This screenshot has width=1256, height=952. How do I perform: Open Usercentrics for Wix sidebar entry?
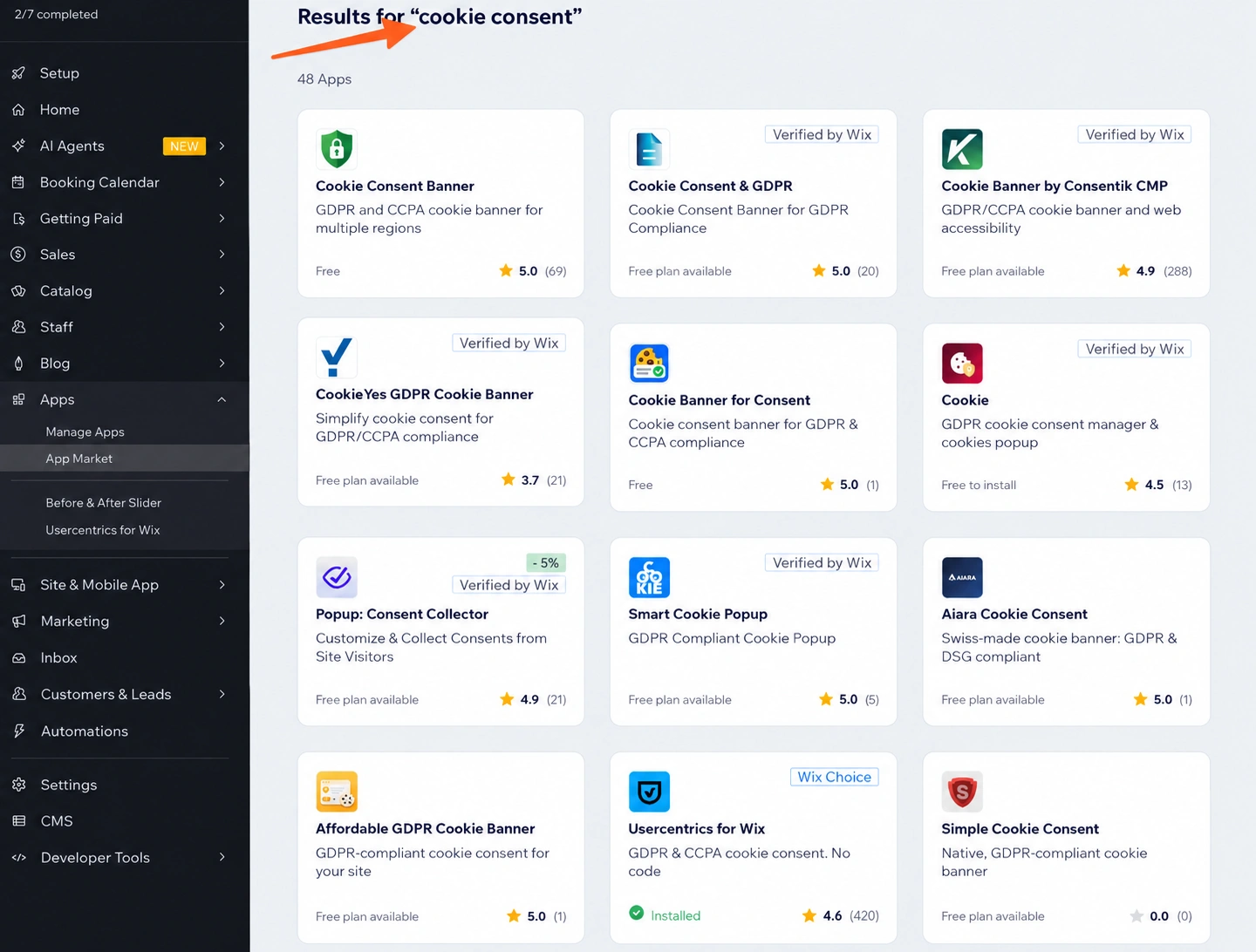[x=102, y=530]
